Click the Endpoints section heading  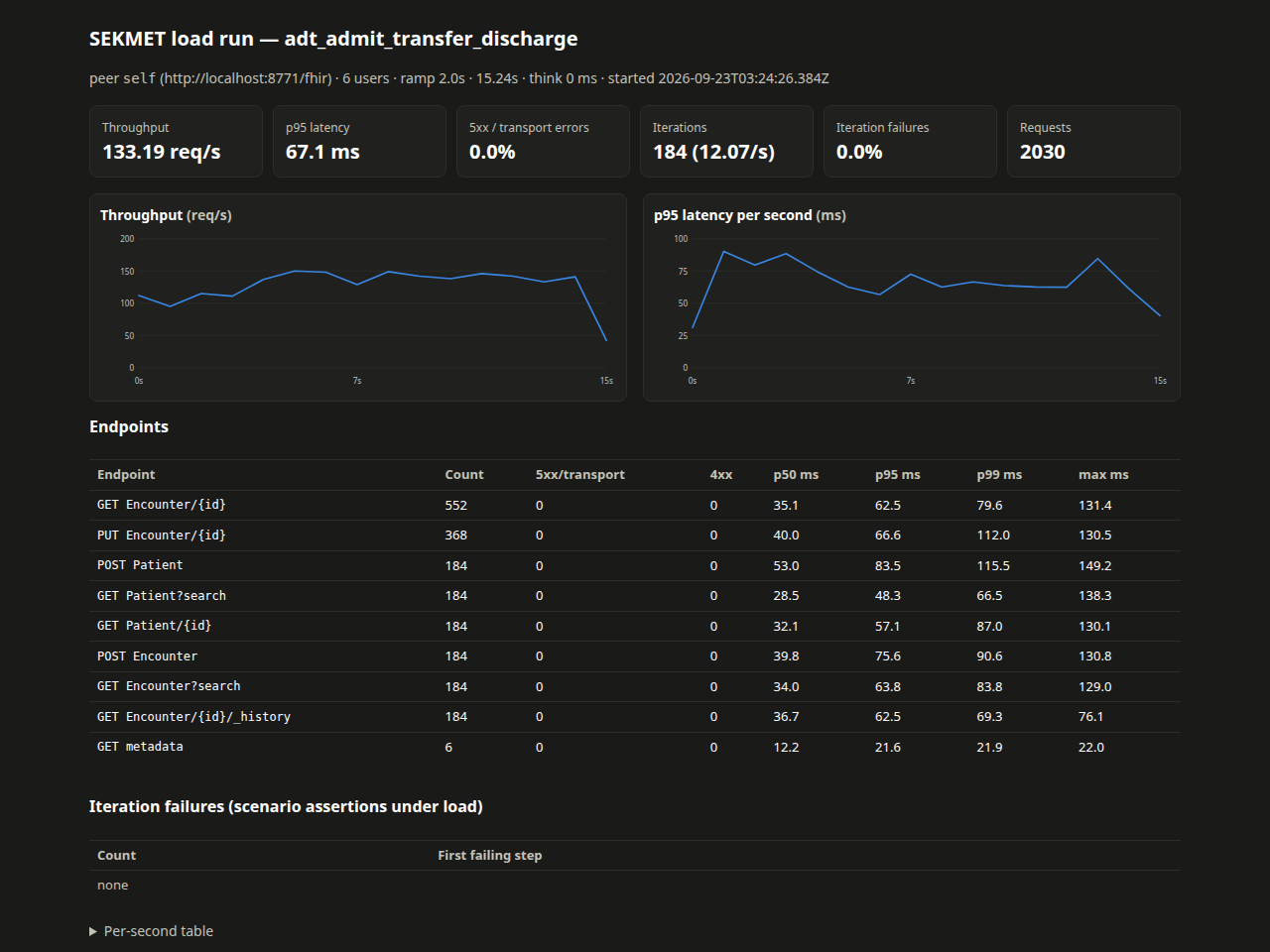tap(129, 427)
